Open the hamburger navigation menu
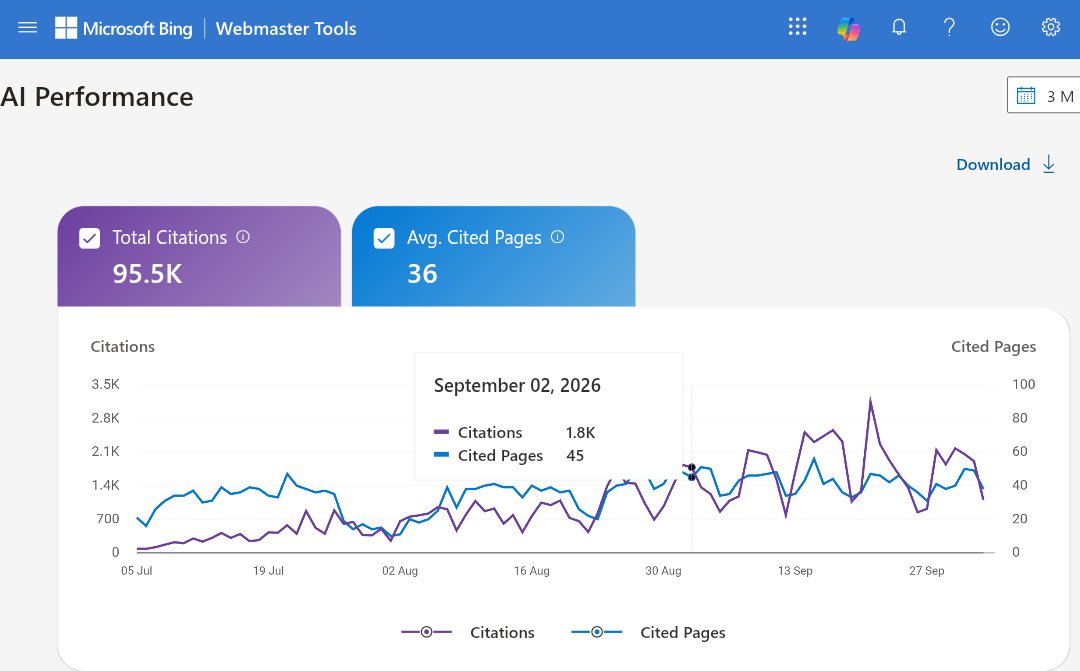Image resolution: width=1080 pixels, height=671 pixels. (28, 28)
